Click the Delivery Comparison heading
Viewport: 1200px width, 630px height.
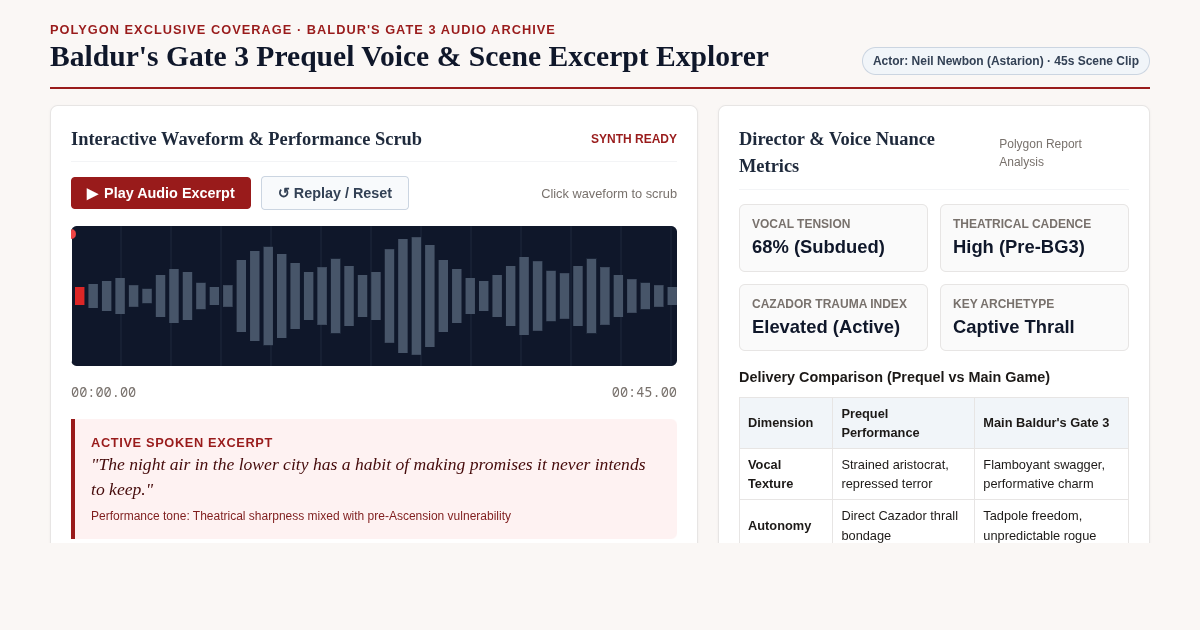tap(894, 377)
